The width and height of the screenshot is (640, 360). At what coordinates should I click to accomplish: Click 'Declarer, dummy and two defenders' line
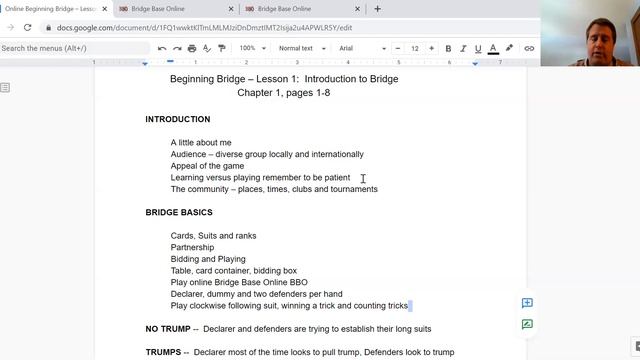pyautogui.click(x=256, y=294)
